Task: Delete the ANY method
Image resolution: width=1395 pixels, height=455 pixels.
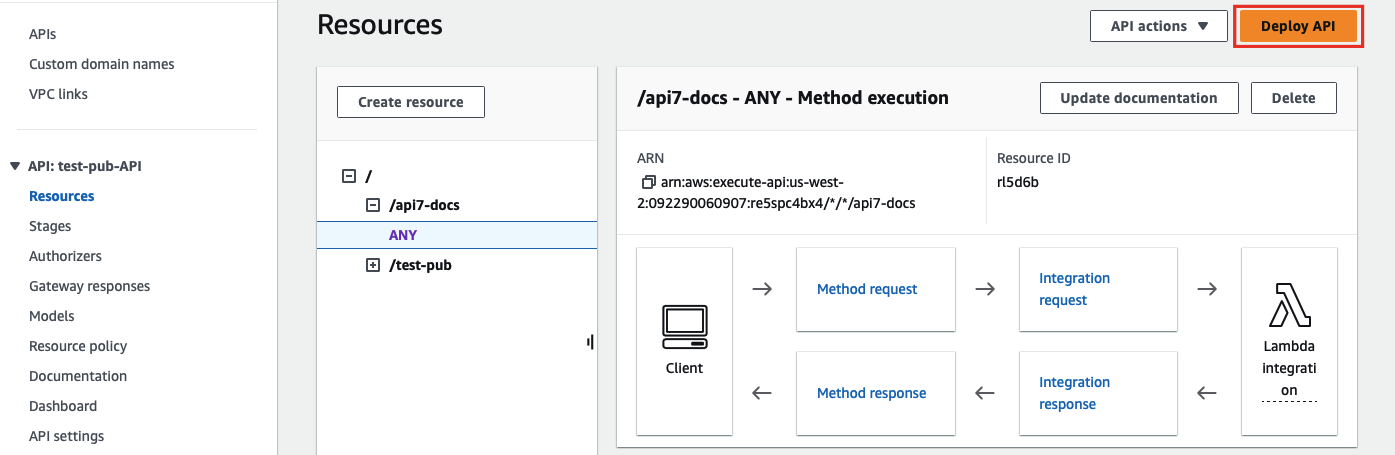Action: point(1294,98)
